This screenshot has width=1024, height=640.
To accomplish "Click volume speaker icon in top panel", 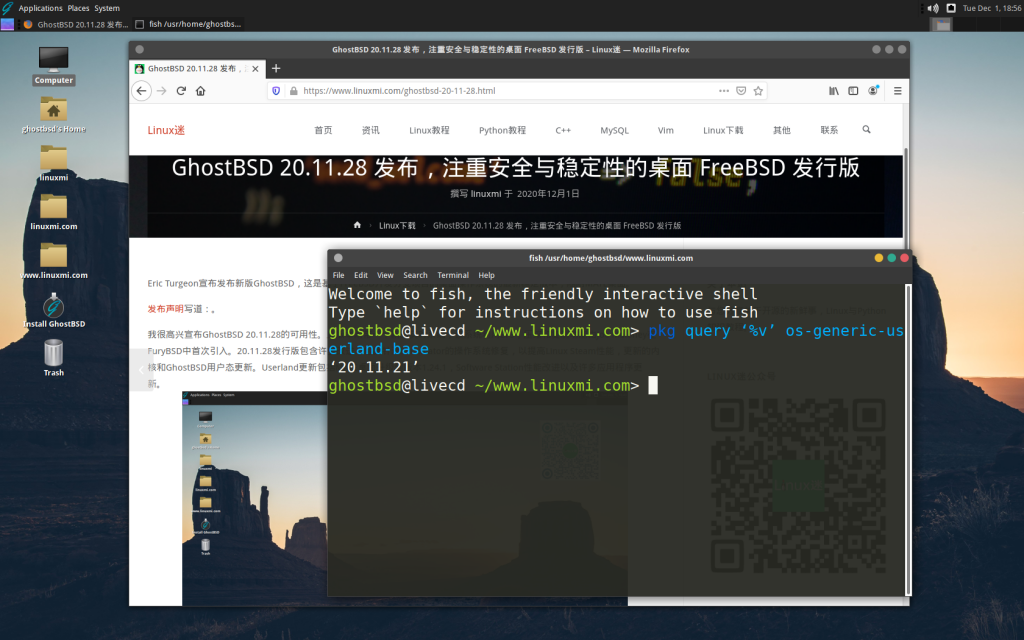I will 933,8.
